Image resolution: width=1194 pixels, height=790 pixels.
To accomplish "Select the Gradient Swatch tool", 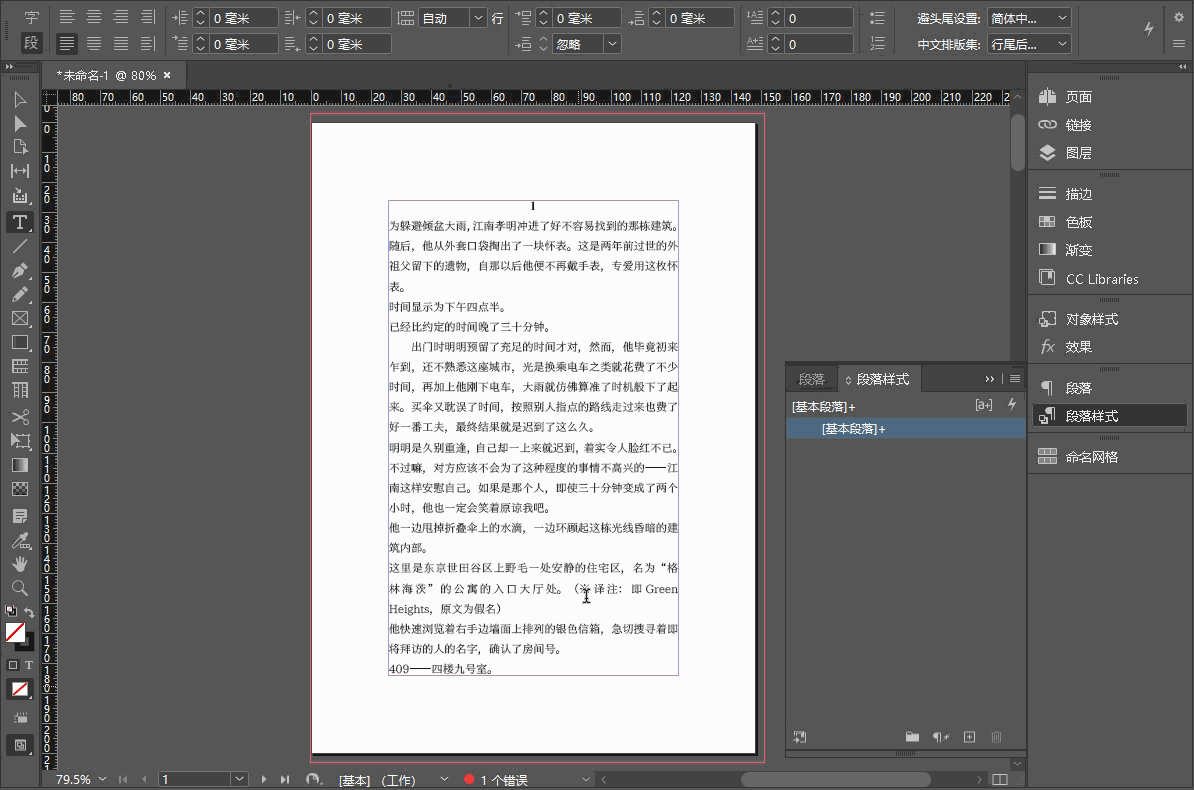I will point(20,465).
